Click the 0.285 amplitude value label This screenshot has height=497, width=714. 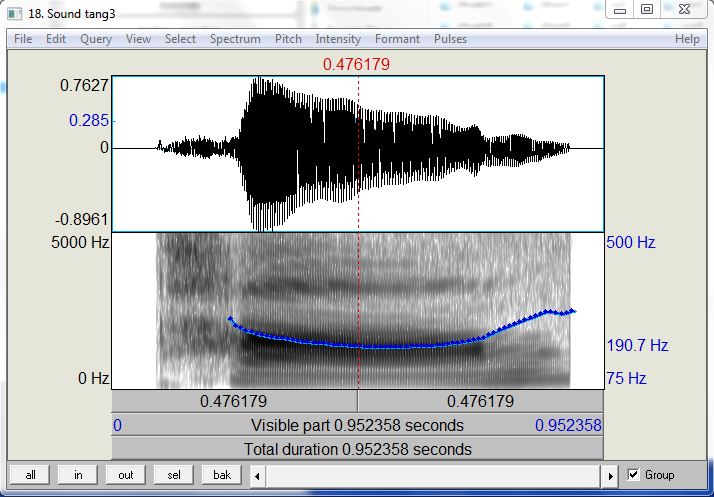(89, 120)
